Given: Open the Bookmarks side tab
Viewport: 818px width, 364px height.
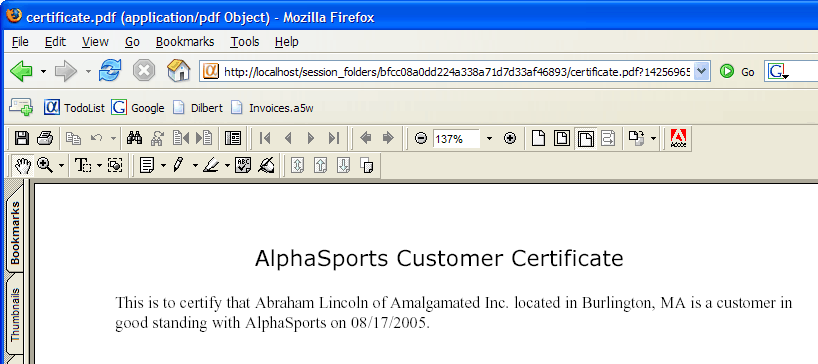Looking at the screenshot, I should 16,233.
